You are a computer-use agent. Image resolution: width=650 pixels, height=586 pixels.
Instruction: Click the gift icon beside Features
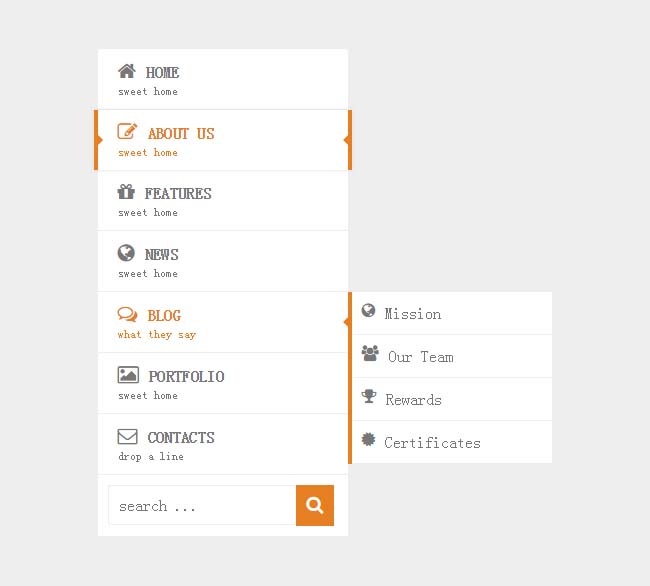126,192
